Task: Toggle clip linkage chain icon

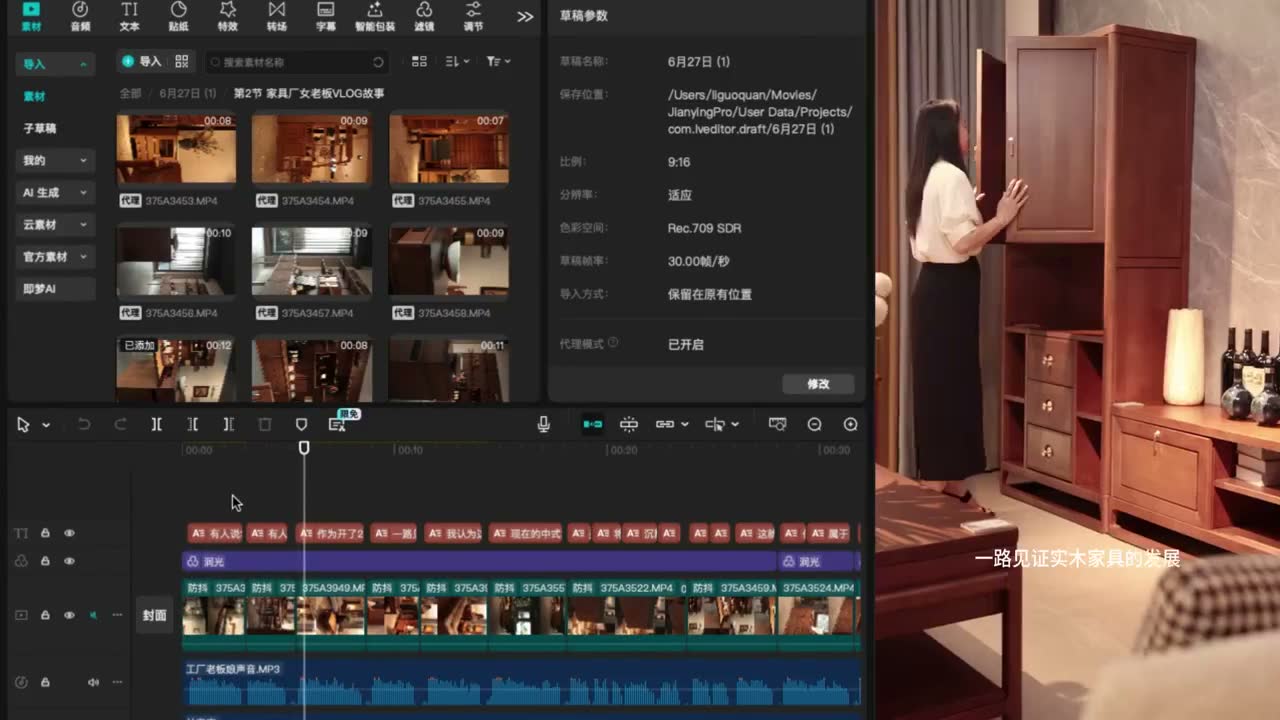Action: click(x=665, y=425)
